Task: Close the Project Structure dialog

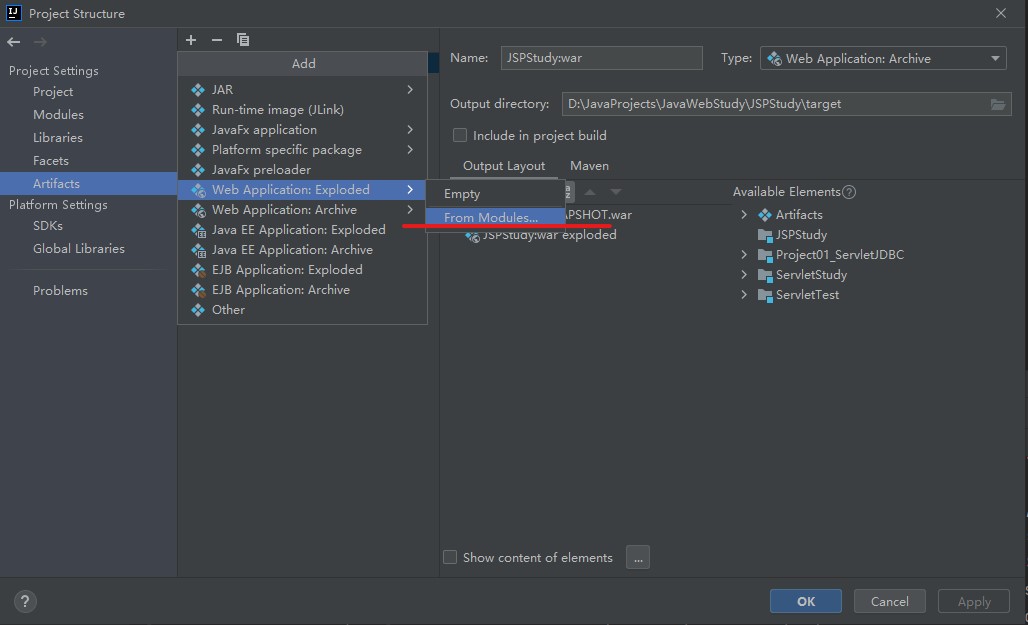Action: coord(1000,13)
